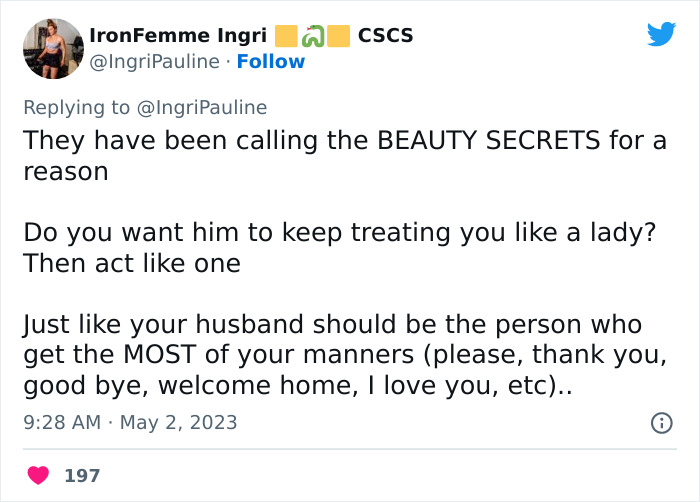Click the BEAUTY SECRETS sentence
Viewport: 700px width, 502px height.
pos(344,141)
